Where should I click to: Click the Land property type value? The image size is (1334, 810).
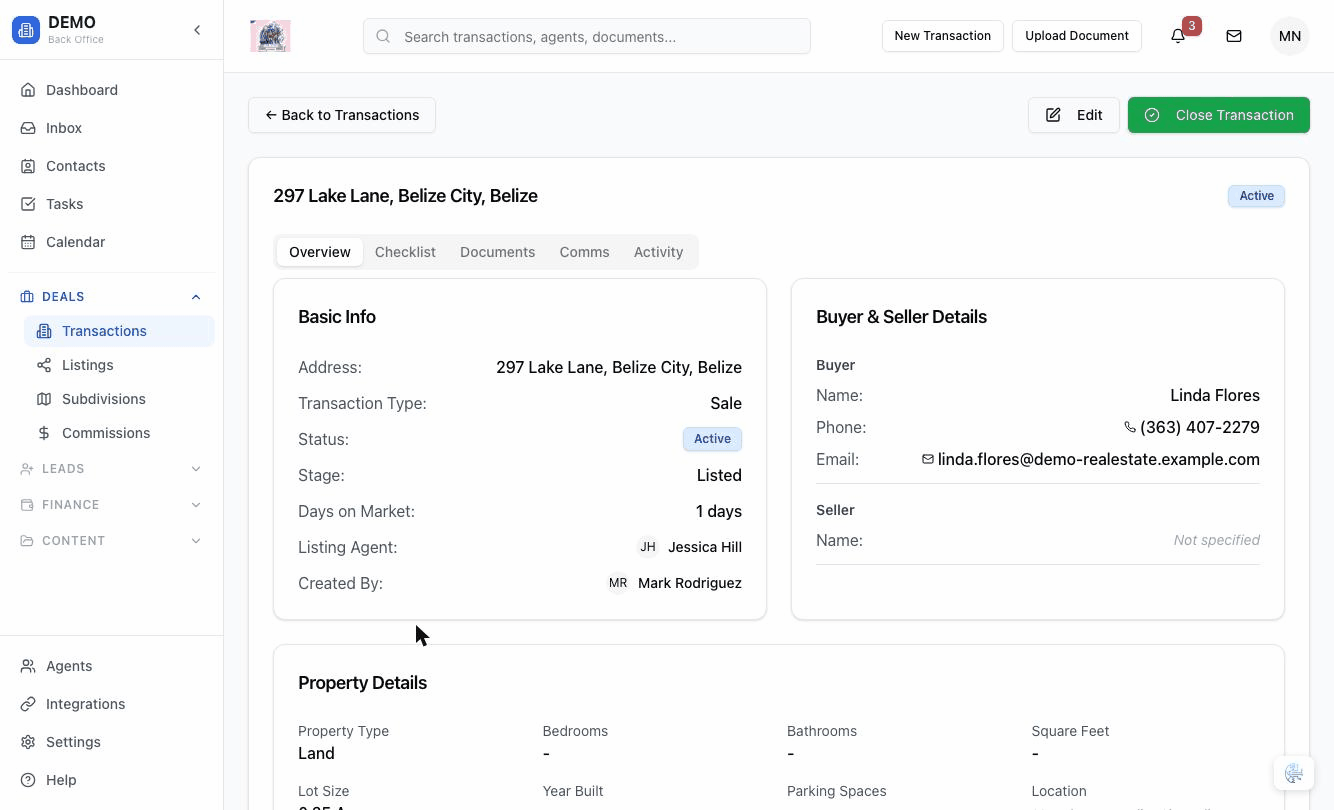316,753
